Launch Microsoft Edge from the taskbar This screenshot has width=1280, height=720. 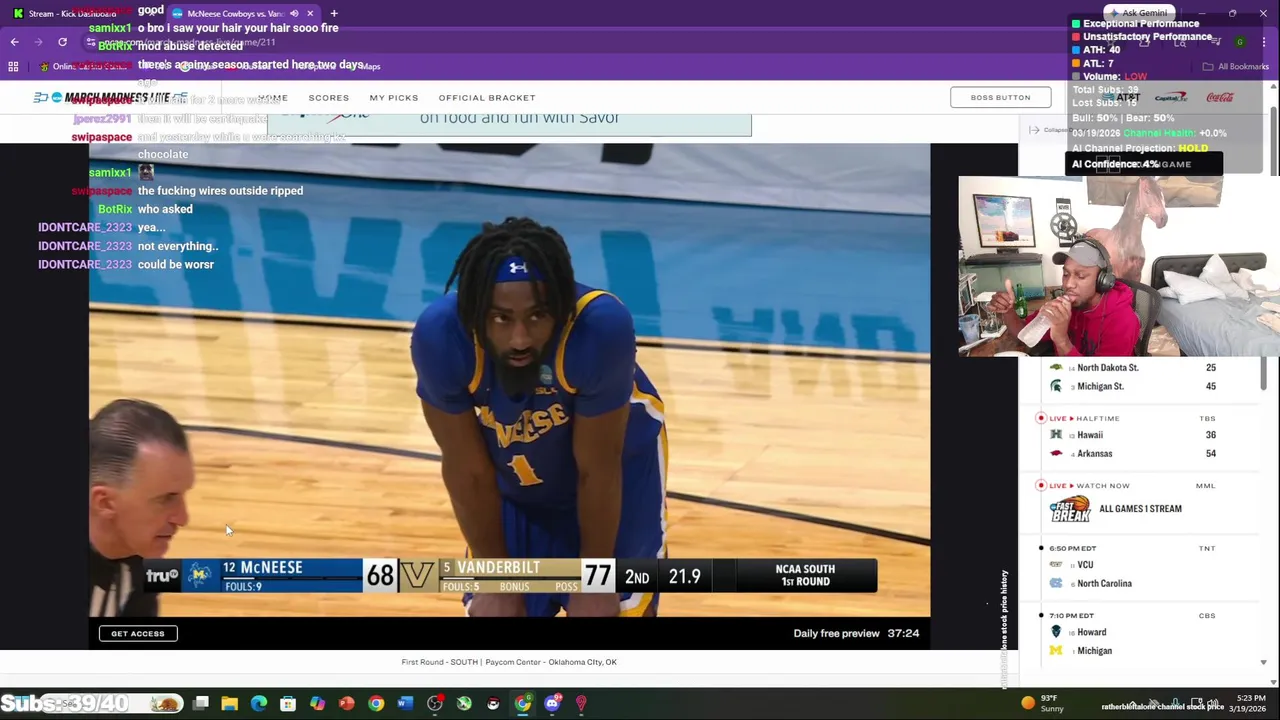[x=259, y=704]
